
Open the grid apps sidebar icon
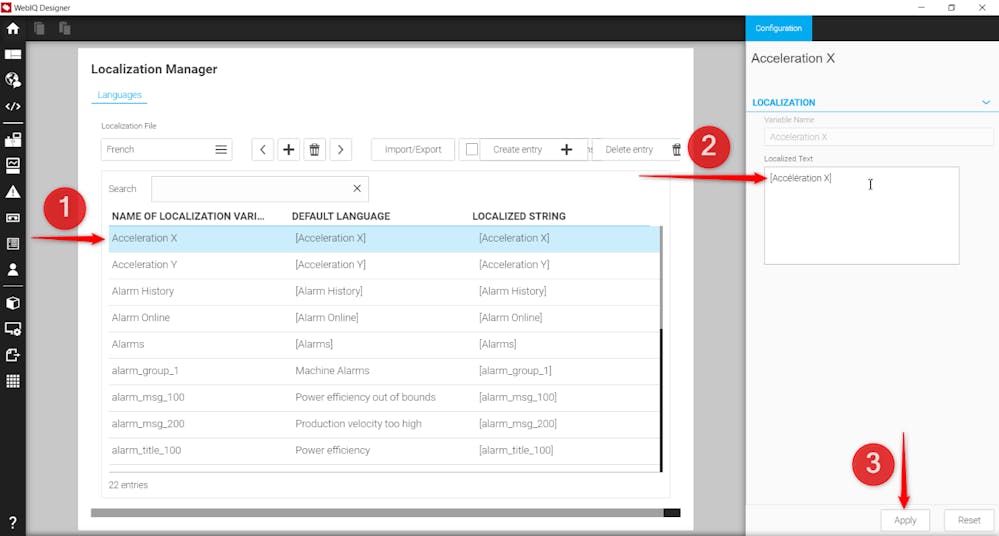(x=13, y=381)
